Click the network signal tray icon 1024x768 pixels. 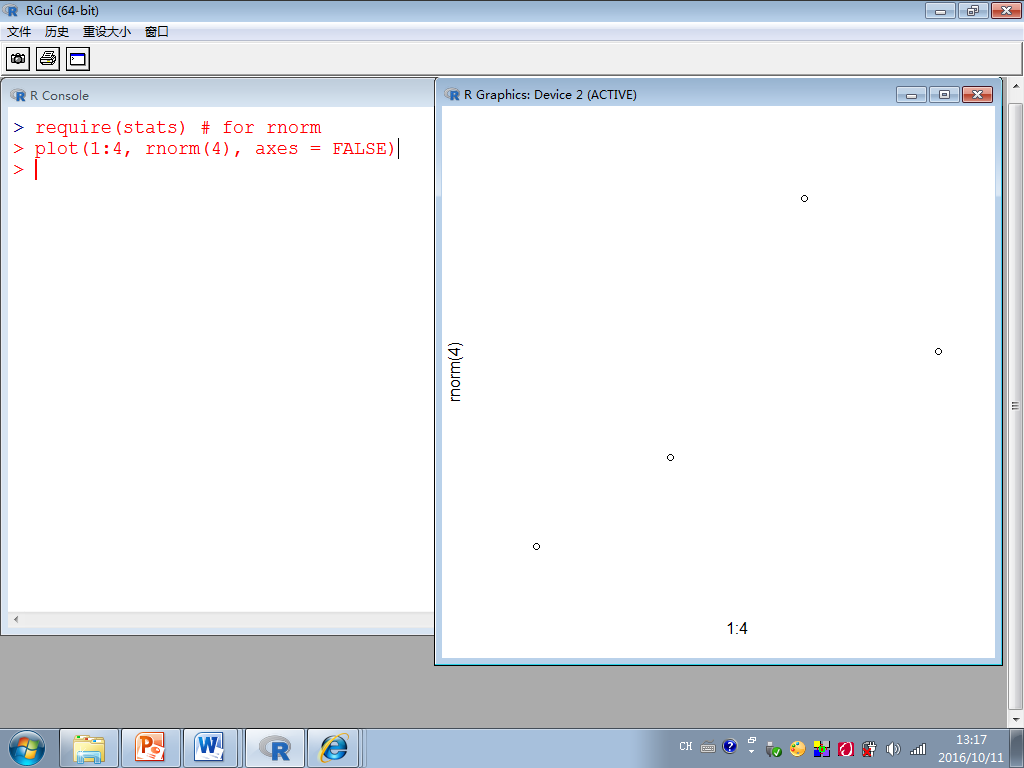918,748
